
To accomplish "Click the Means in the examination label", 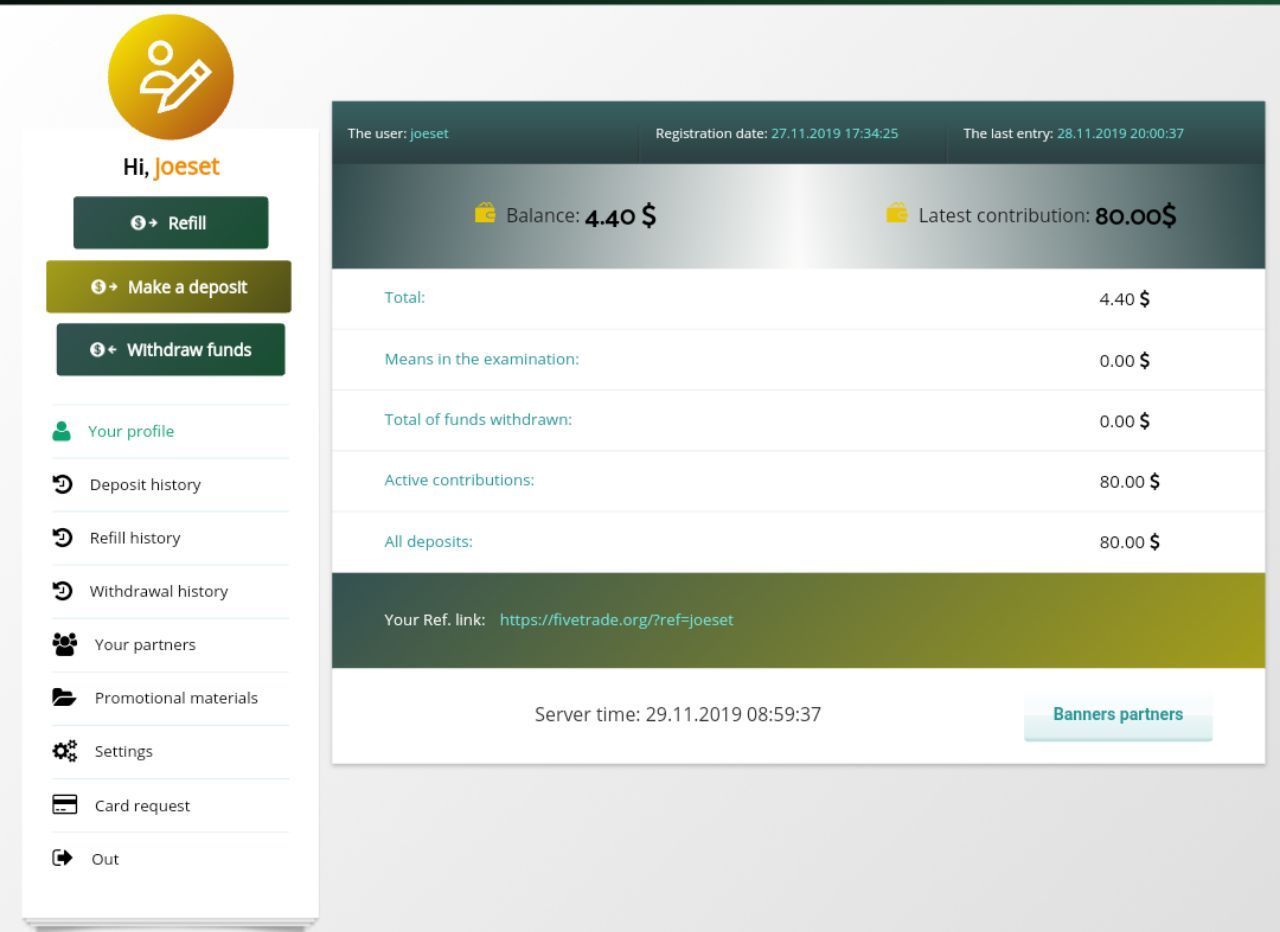I will pyautogui.click(x=482, y=359).
